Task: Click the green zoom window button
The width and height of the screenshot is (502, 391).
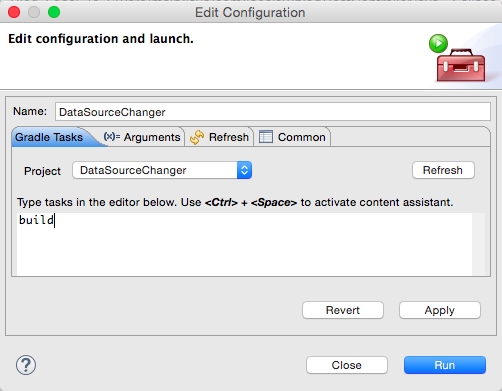Action: click(54, 12)
